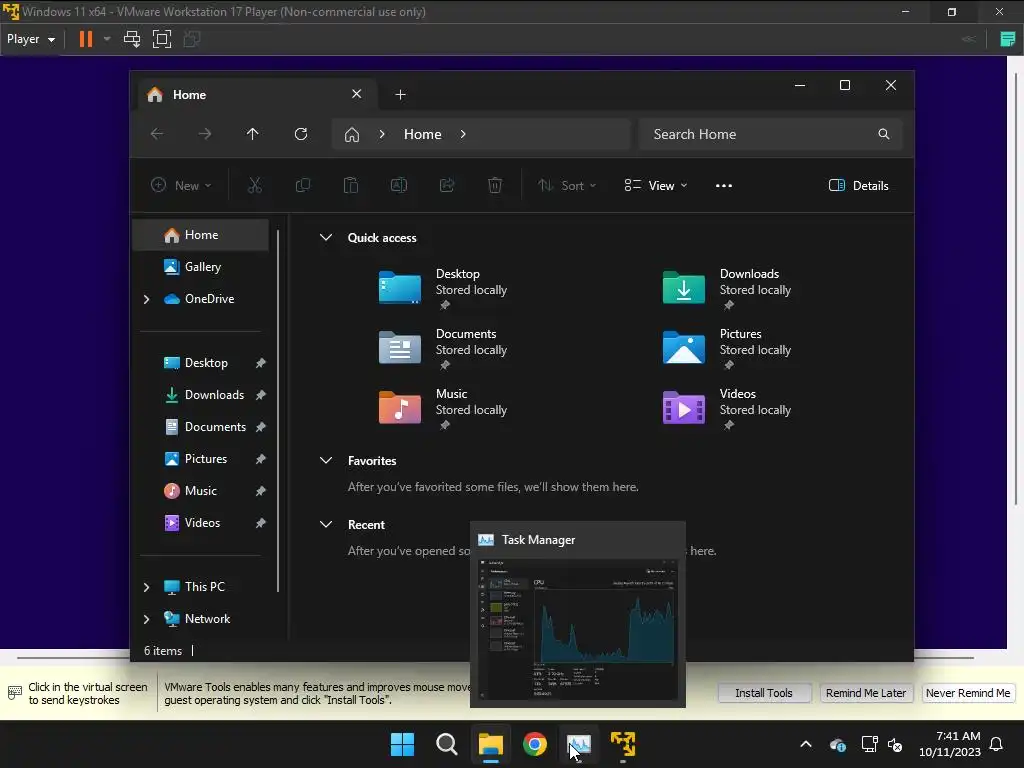Viewport: 1024px width, 768px height.
Task: Click the Home breadcrumb in address bar
Action: click(x=423, y=134)
